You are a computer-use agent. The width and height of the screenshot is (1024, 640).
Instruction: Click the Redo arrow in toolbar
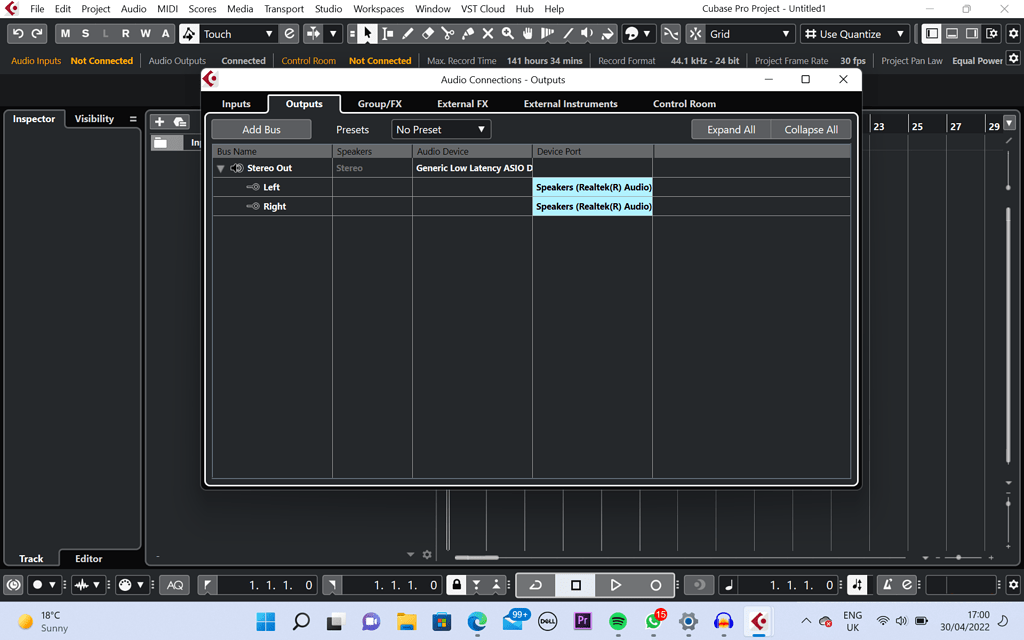pyautogui.click(x=37, y=34)
